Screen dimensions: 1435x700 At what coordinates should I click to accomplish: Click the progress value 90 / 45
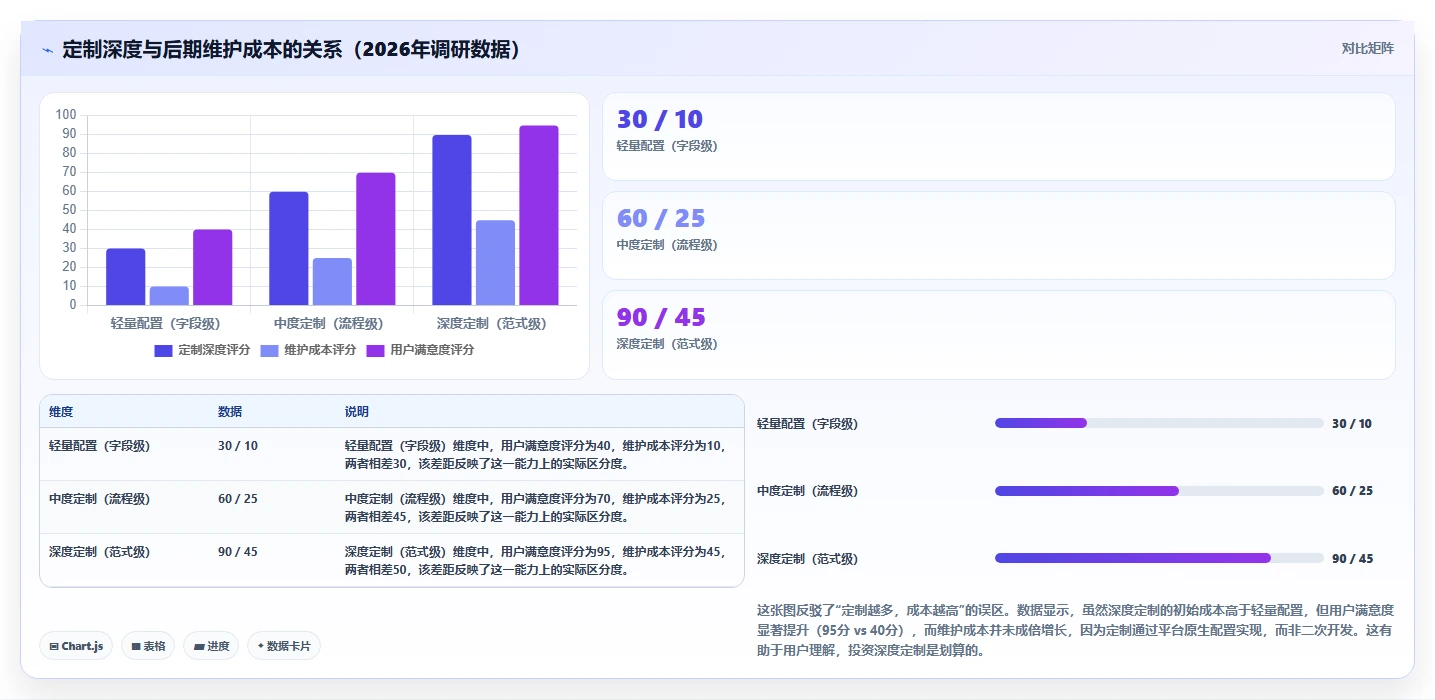(1352, 559)
